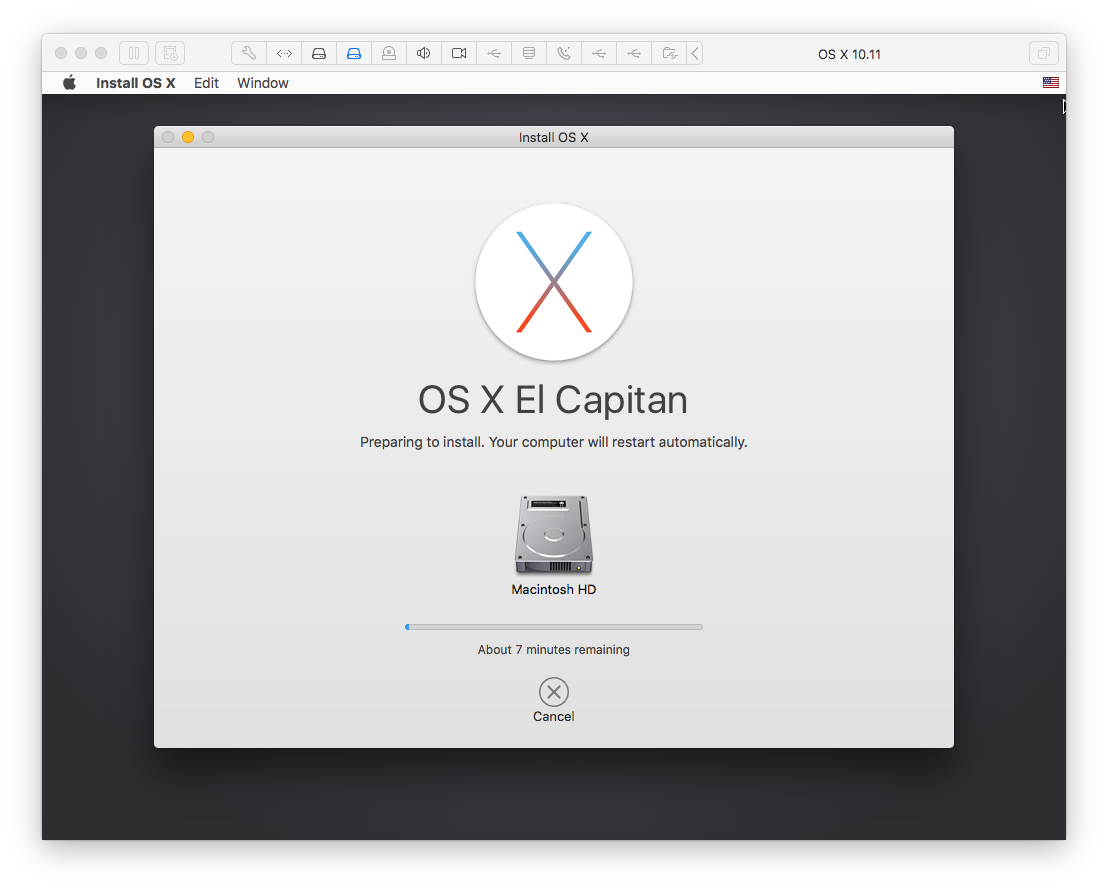Open the US flag input menu

coord(1051,82)
